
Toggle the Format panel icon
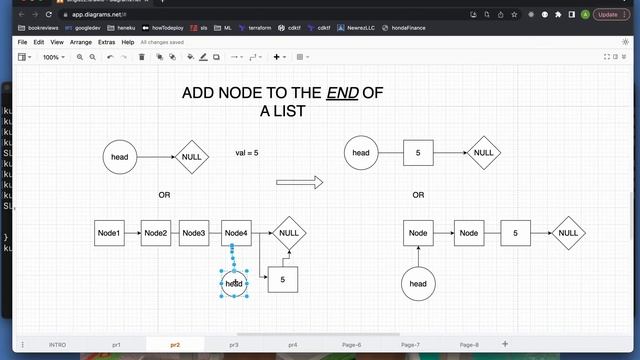616,57
